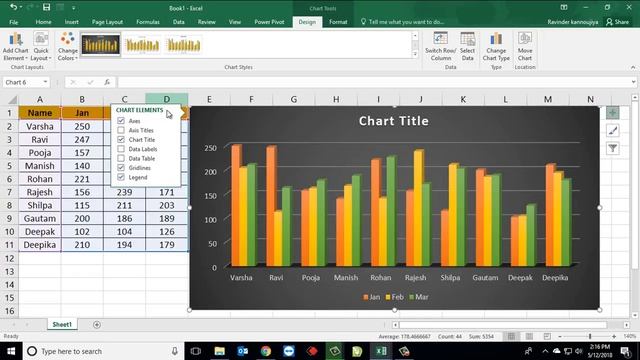Open Windows Start menu
This screenshot has width=640, height=360.
click(x=11, y=351)
